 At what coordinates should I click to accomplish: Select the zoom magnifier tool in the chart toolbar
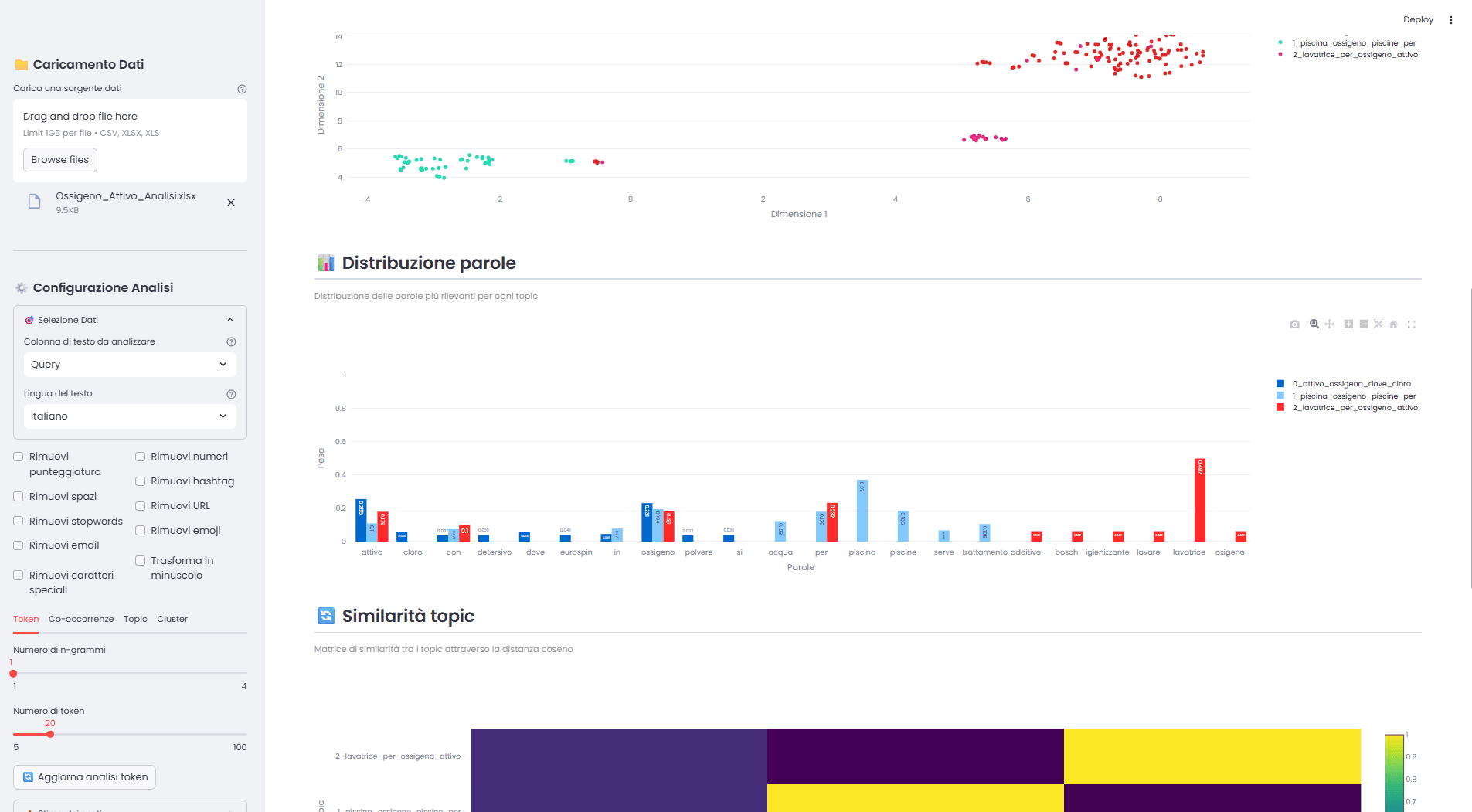tap(1314, 324)
